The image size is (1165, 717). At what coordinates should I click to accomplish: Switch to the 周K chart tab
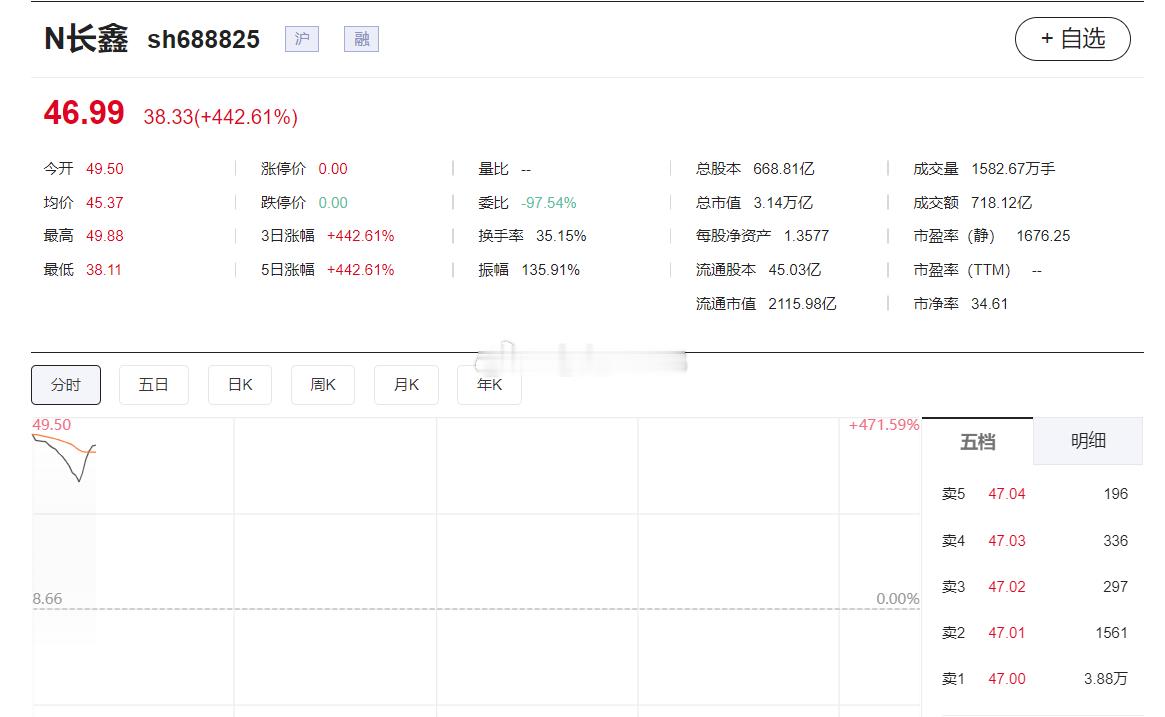[322, 385]
